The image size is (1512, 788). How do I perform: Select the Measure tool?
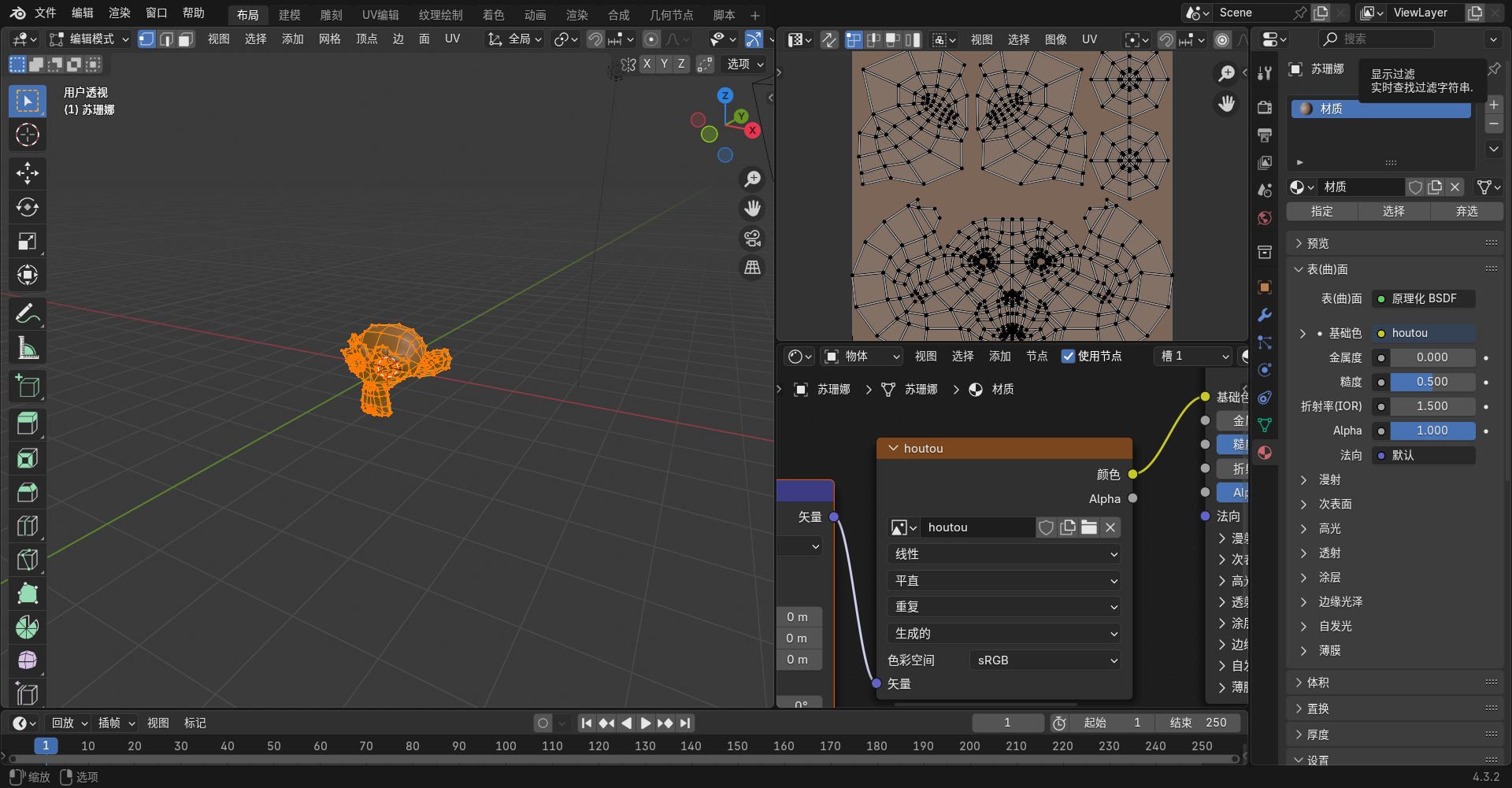pos(28,348)
